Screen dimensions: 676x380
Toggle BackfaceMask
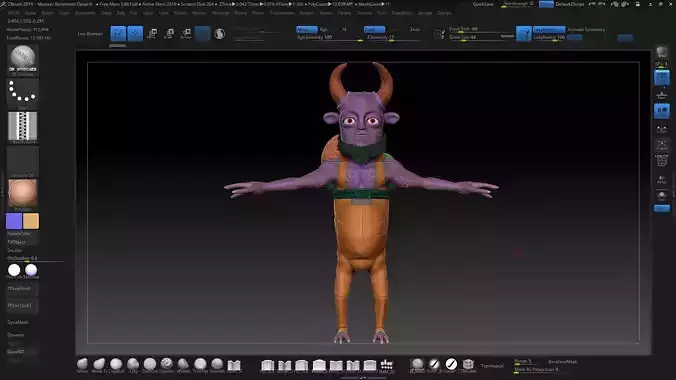[563, 361]
